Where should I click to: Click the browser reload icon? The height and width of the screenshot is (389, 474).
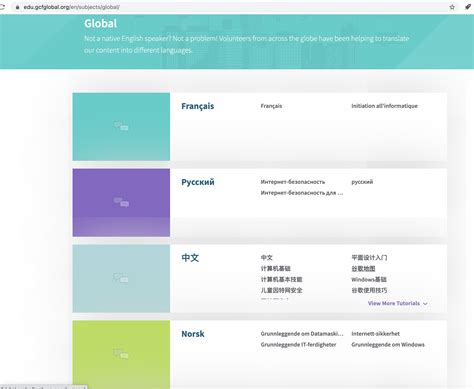(x=2, y=7)
